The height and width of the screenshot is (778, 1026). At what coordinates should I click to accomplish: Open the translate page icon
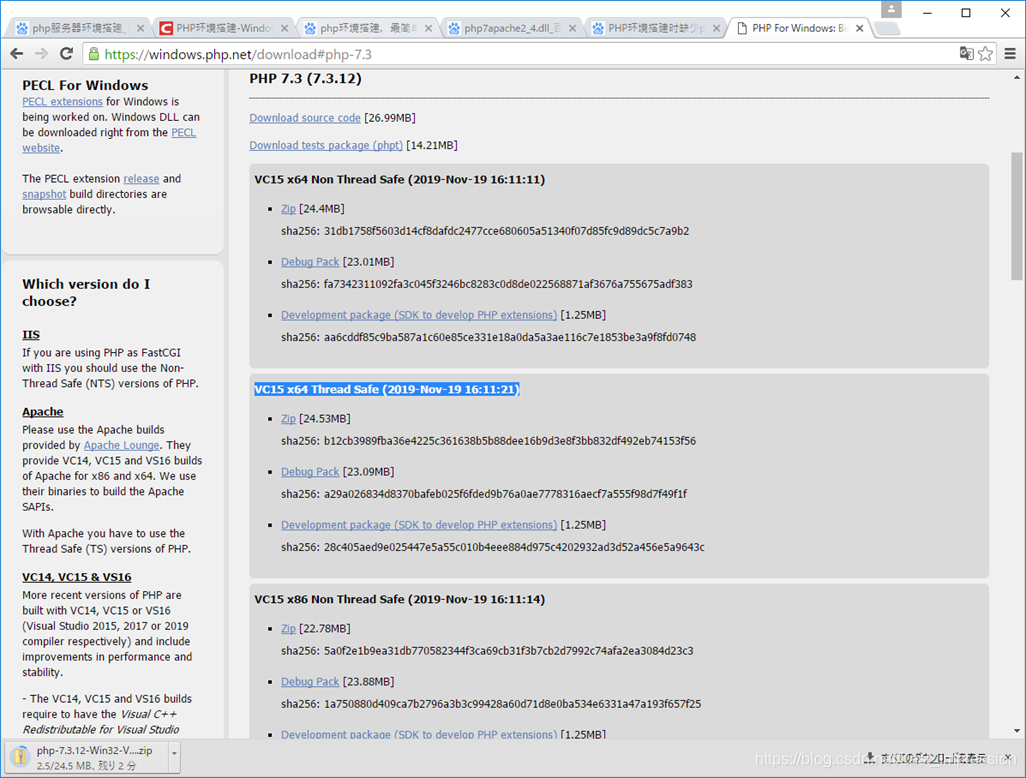(x=966, y=54)
